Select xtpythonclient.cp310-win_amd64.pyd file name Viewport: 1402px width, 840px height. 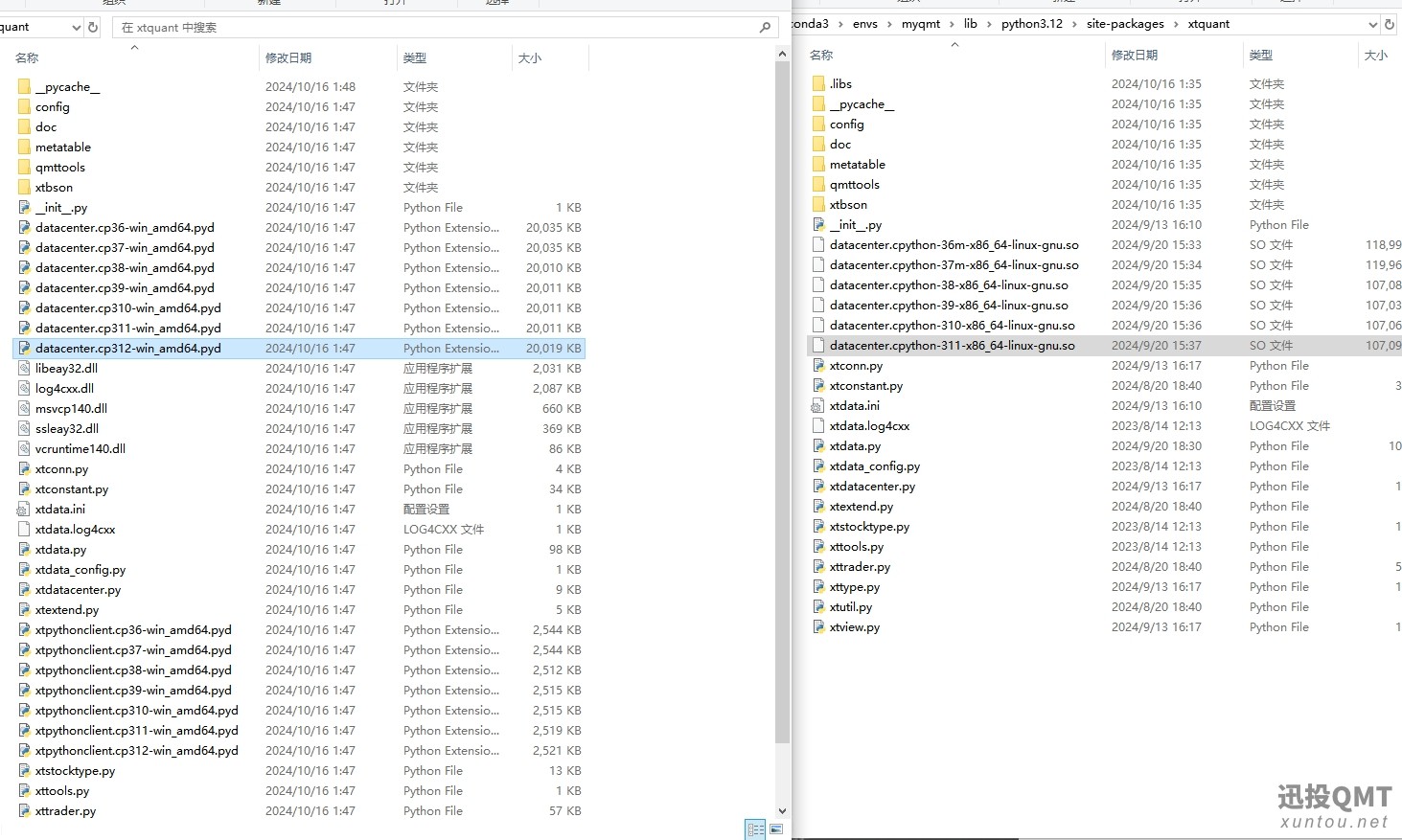tap(136, 710)
